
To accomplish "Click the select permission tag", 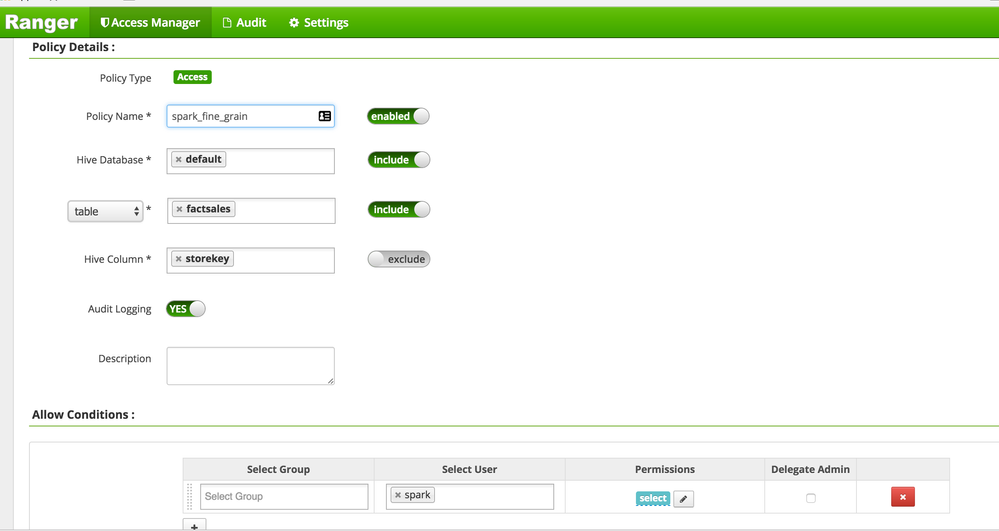I will coord(653,498).
